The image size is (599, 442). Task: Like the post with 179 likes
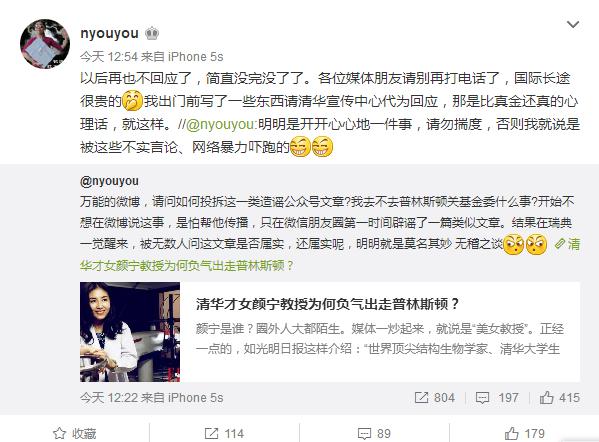tap(525, 434)
